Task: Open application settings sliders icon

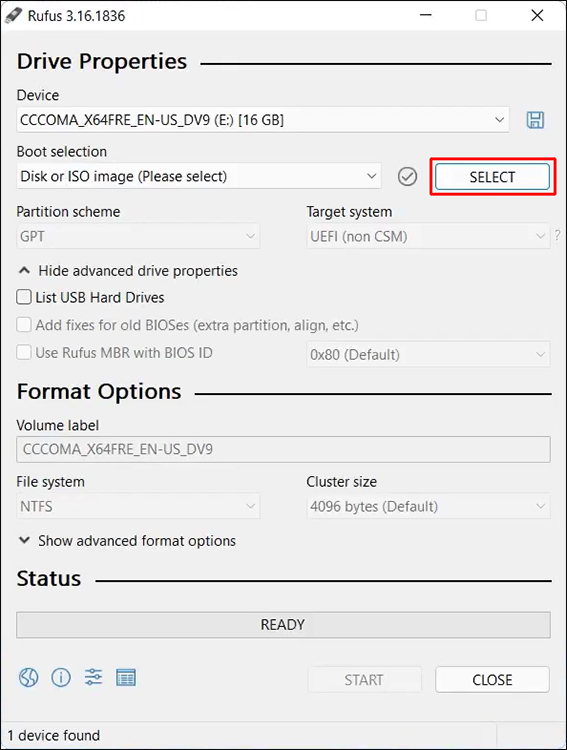Action: click(x=93, y=677)
